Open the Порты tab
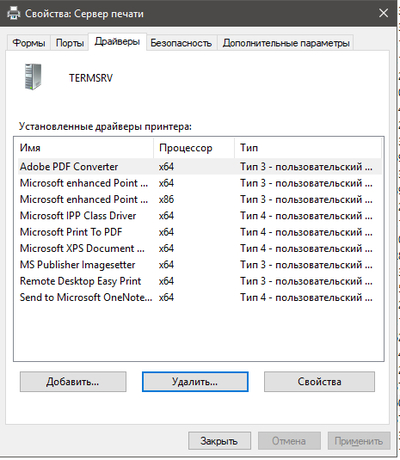Image resolution: width=400 pixels, height=460 pixels. coord(70,43)
